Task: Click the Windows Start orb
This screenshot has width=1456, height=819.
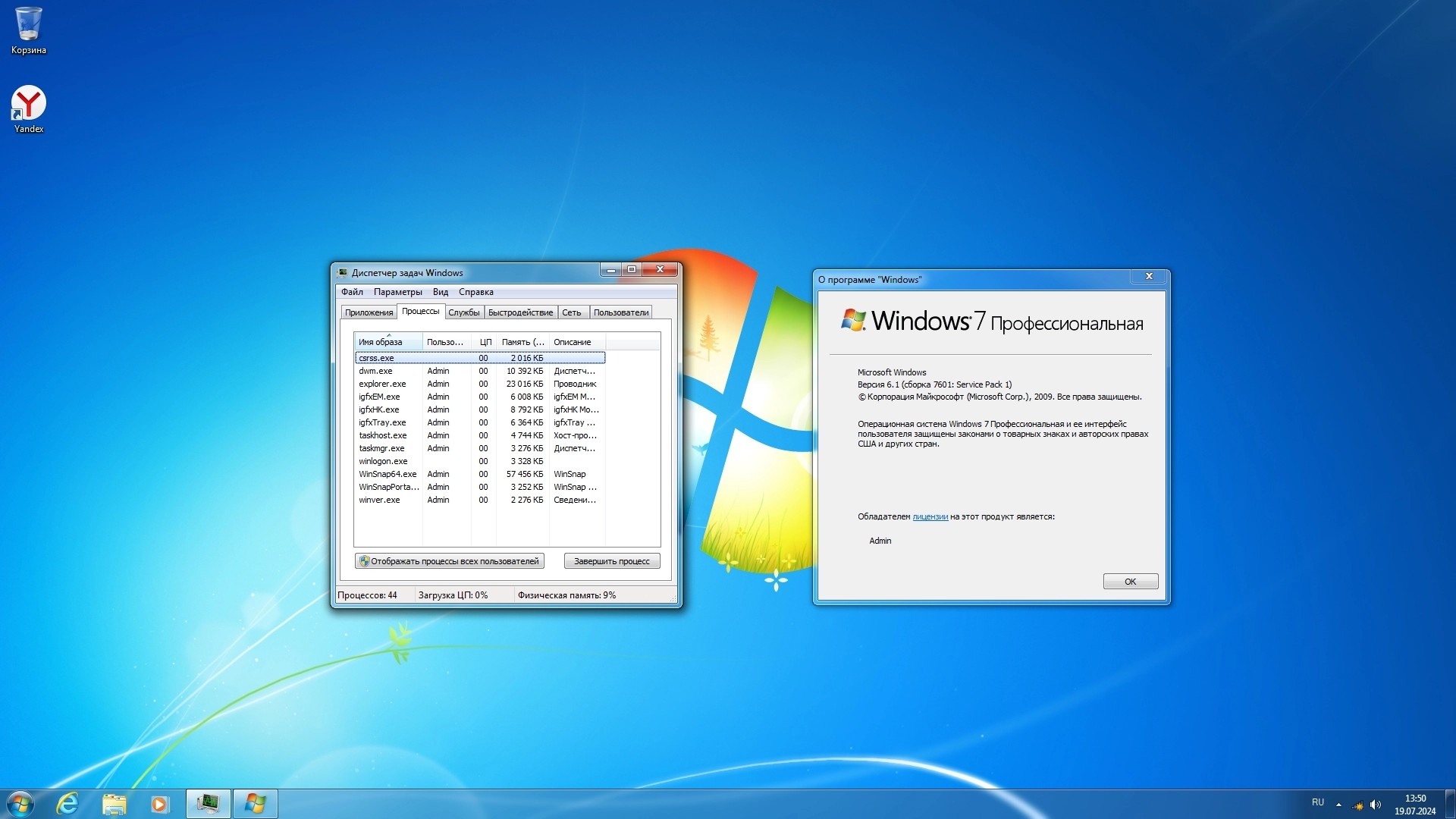Action: tap(20, 804)
